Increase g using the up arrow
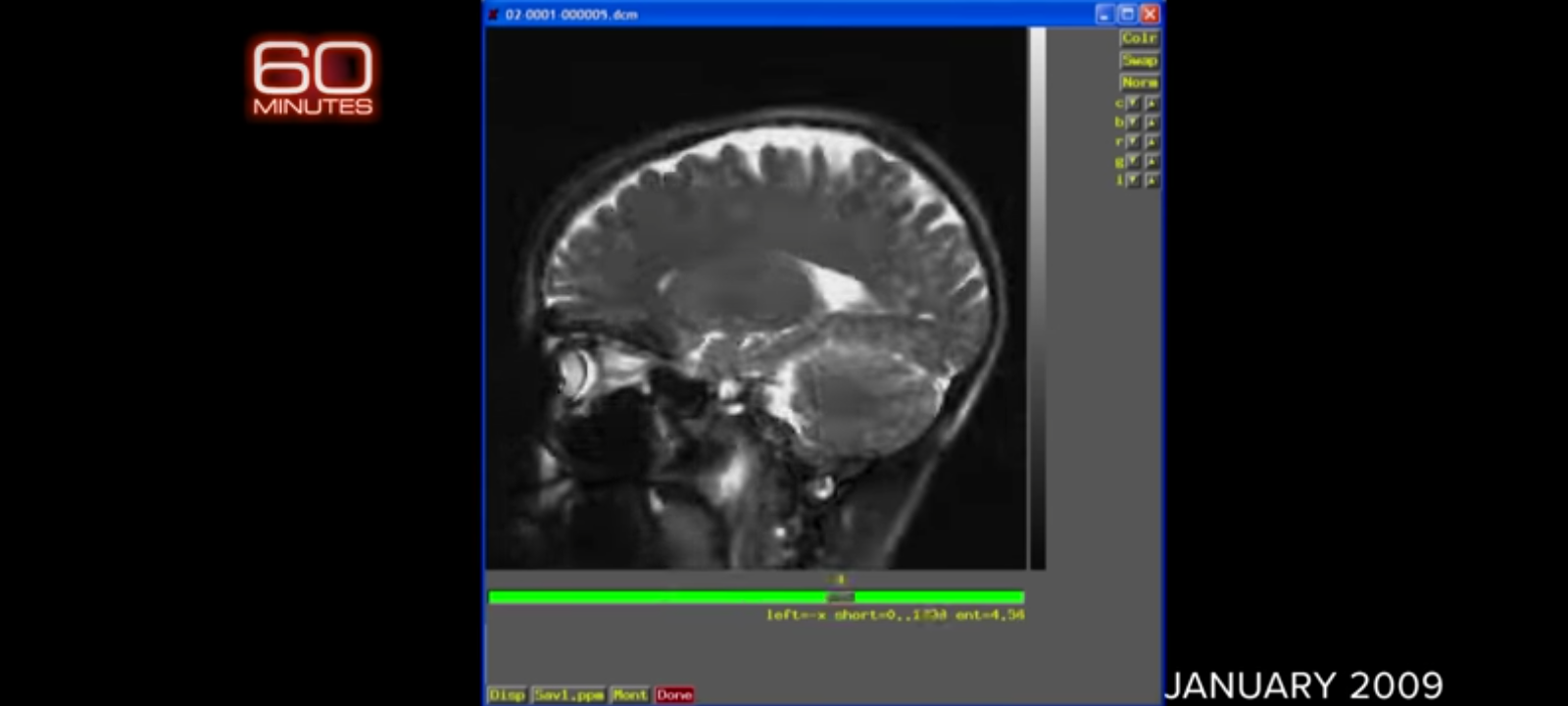Screen dimensions: 1568x706 [1151, 161]
